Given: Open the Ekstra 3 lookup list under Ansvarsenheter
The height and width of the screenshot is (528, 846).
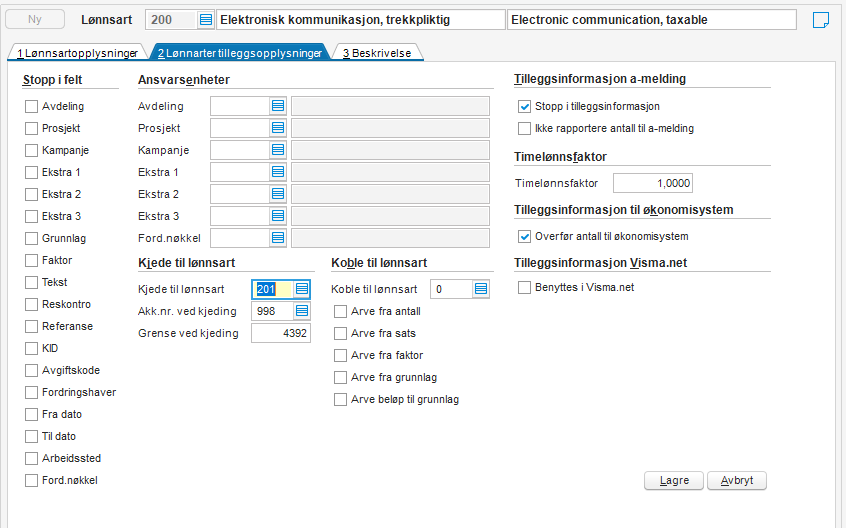Looking at the screenshot, I should [x=278, y=216].
